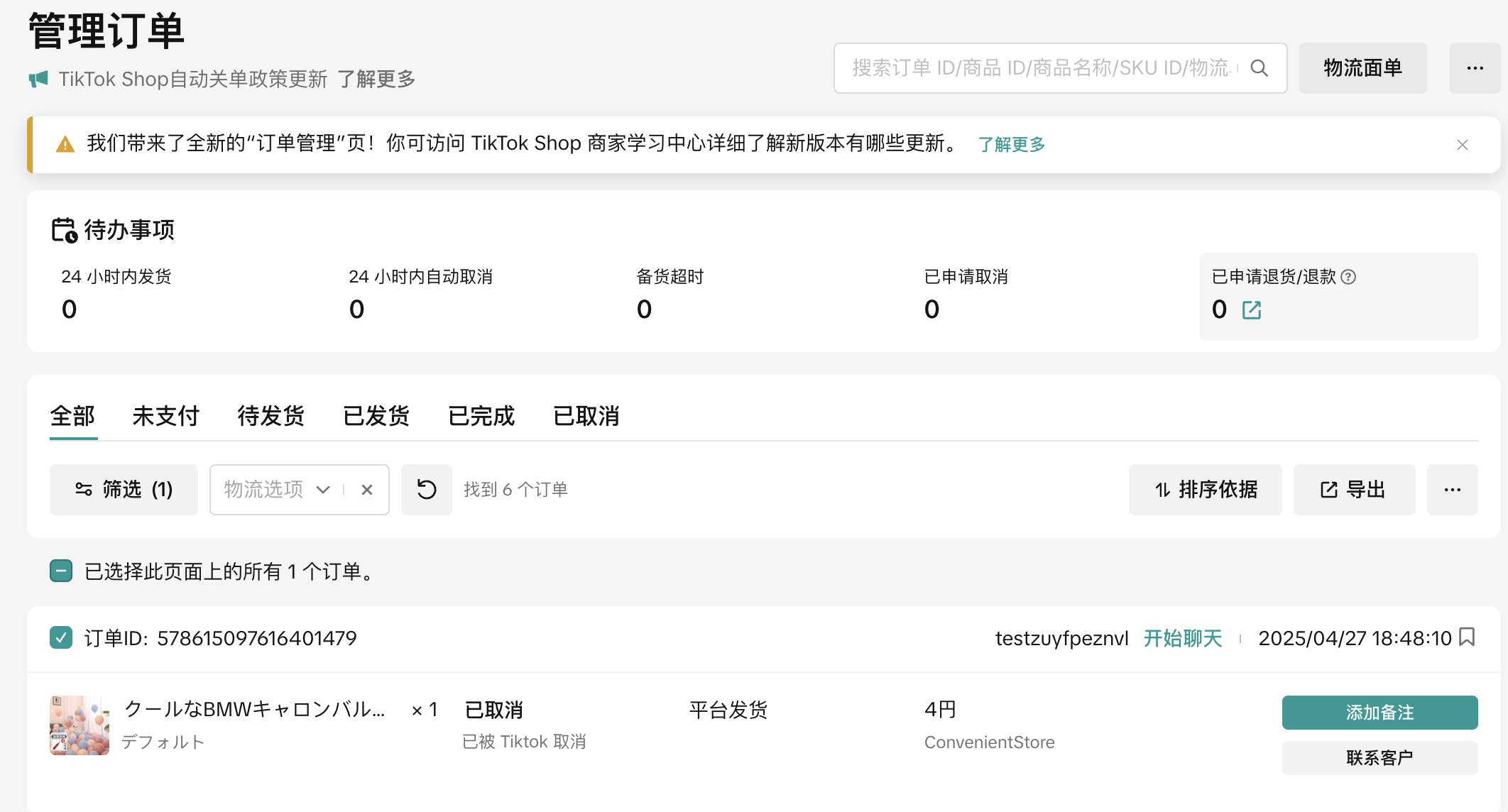Click the 开始聊天 link
Screen dimensions: 1508x812
1182,638
